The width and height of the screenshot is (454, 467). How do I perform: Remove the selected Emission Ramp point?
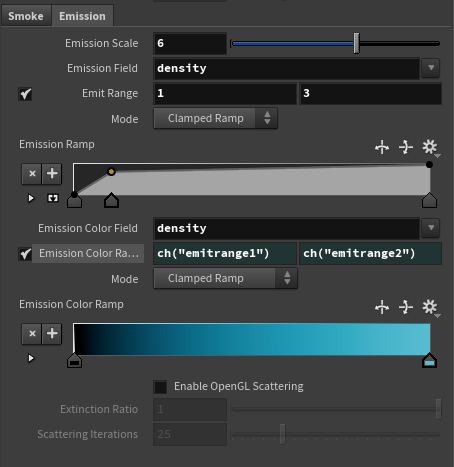click(x=32, y=174)
